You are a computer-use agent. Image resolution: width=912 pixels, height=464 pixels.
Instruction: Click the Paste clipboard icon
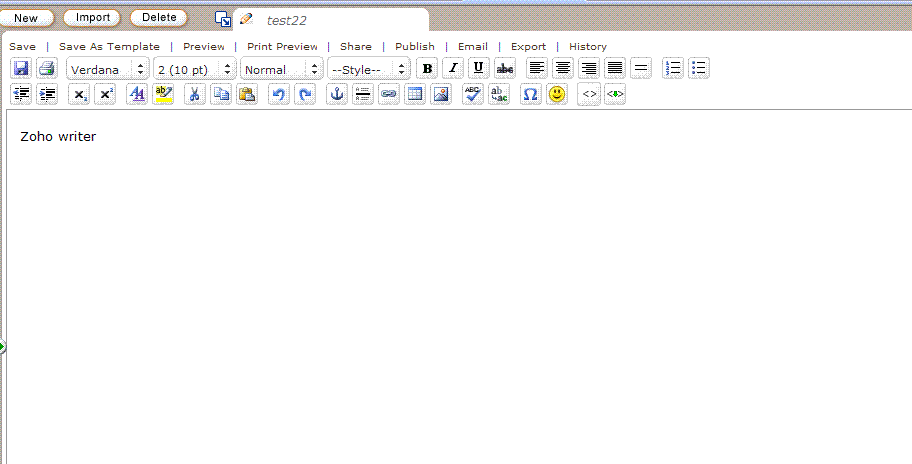(x=247, y=94)
